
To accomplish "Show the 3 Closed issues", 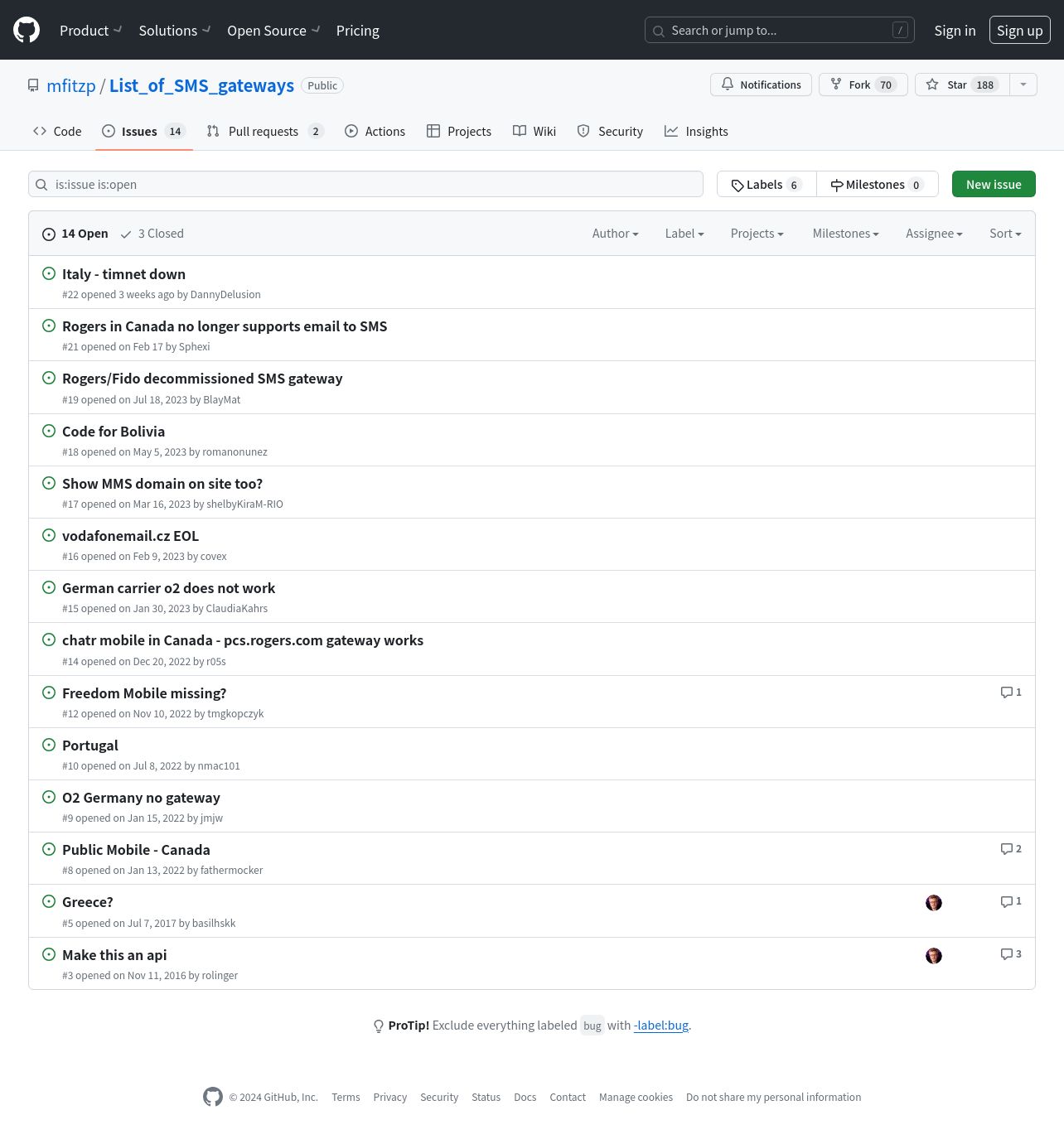I will (x=152, y=234).
